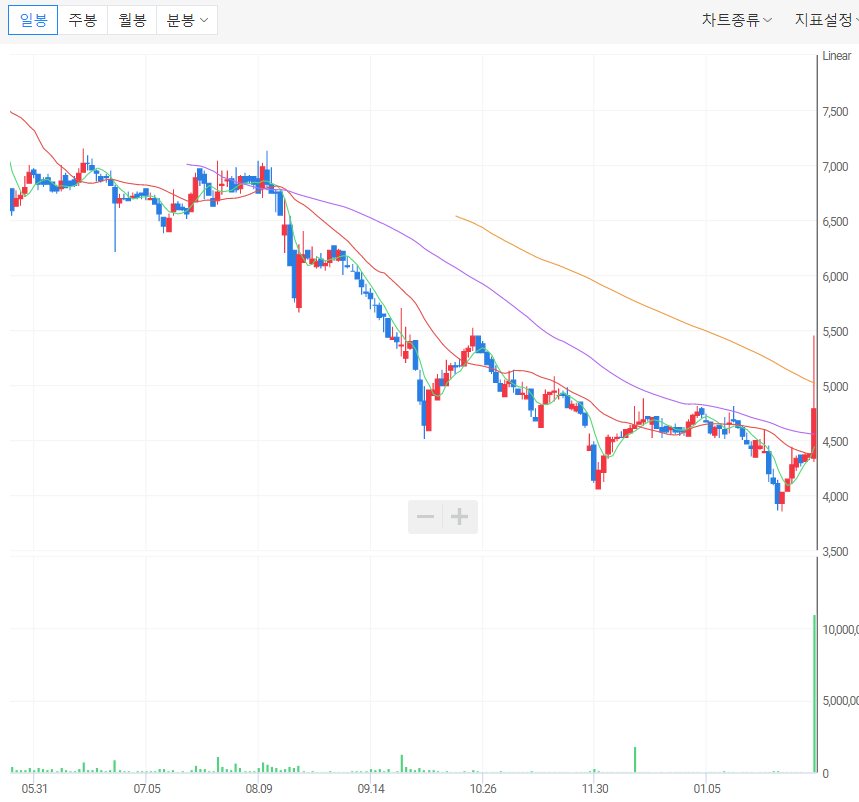Open the 지표설정 indicator settings dropdown
859x802 pixels.
(826, 20)
